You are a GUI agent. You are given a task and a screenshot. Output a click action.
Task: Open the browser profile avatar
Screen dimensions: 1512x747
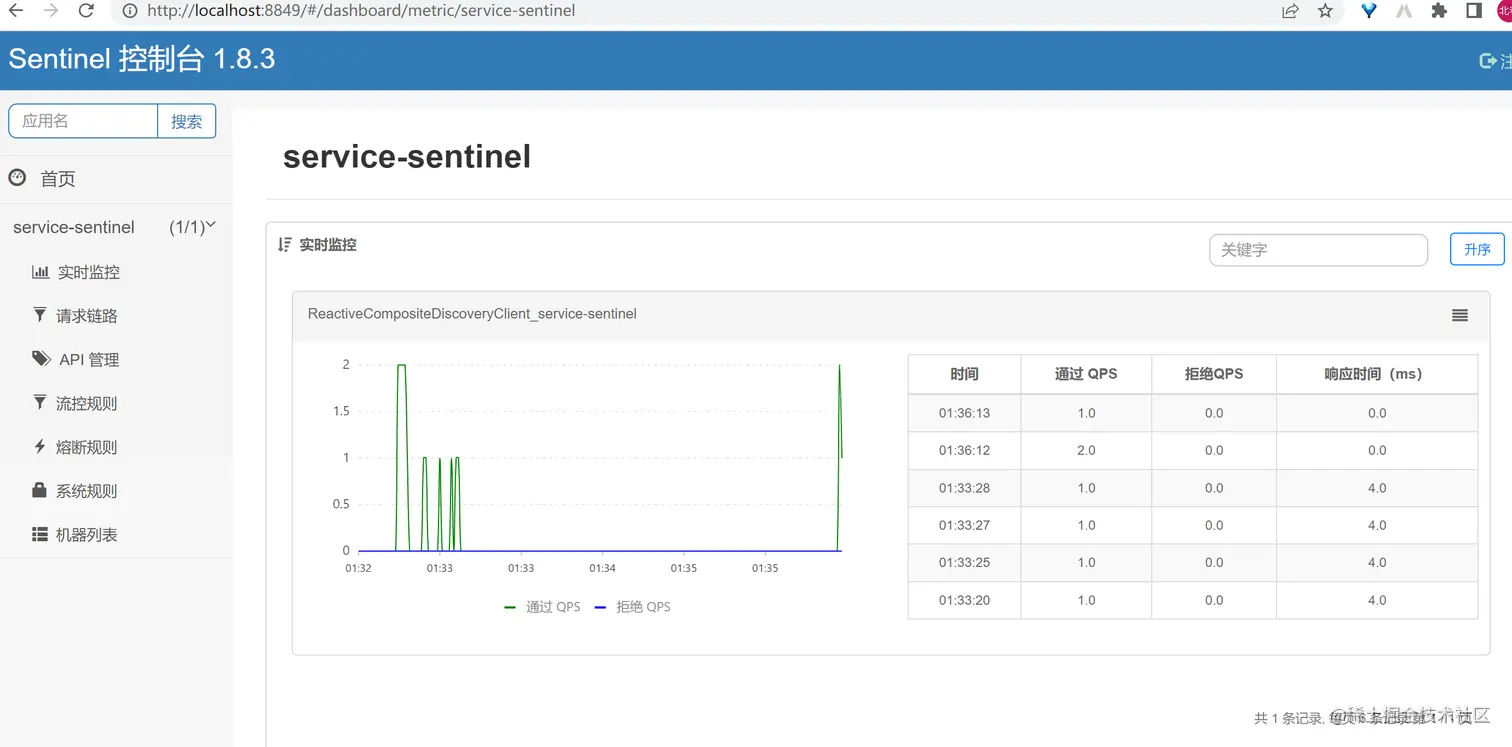point(1504,11)
